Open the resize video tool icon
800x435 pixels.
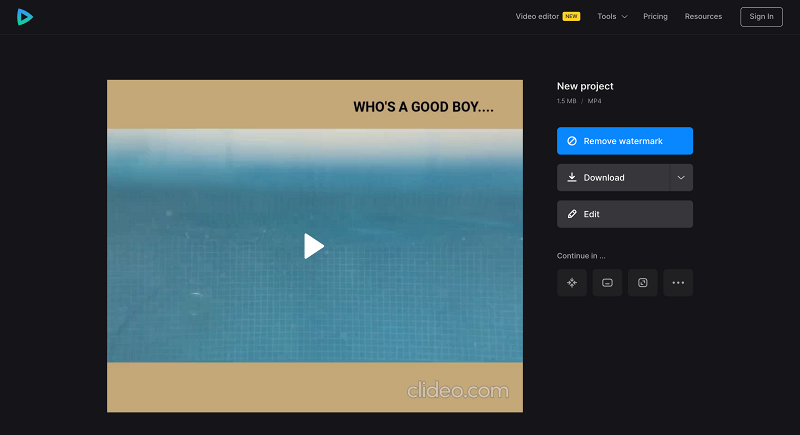coord(643,283)
